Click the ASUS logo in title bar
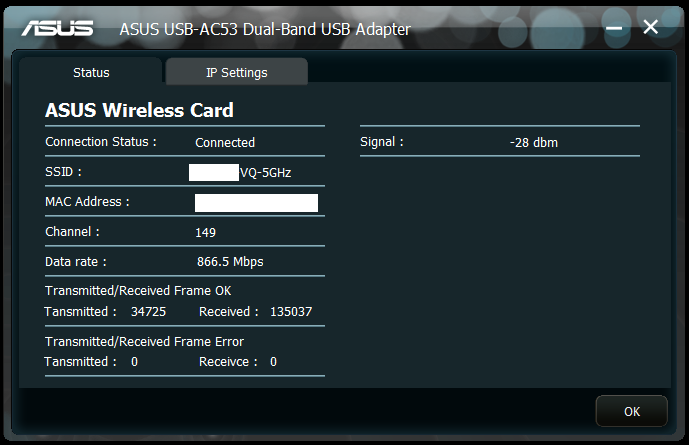The image size is (689, 445). click(57, 28)
